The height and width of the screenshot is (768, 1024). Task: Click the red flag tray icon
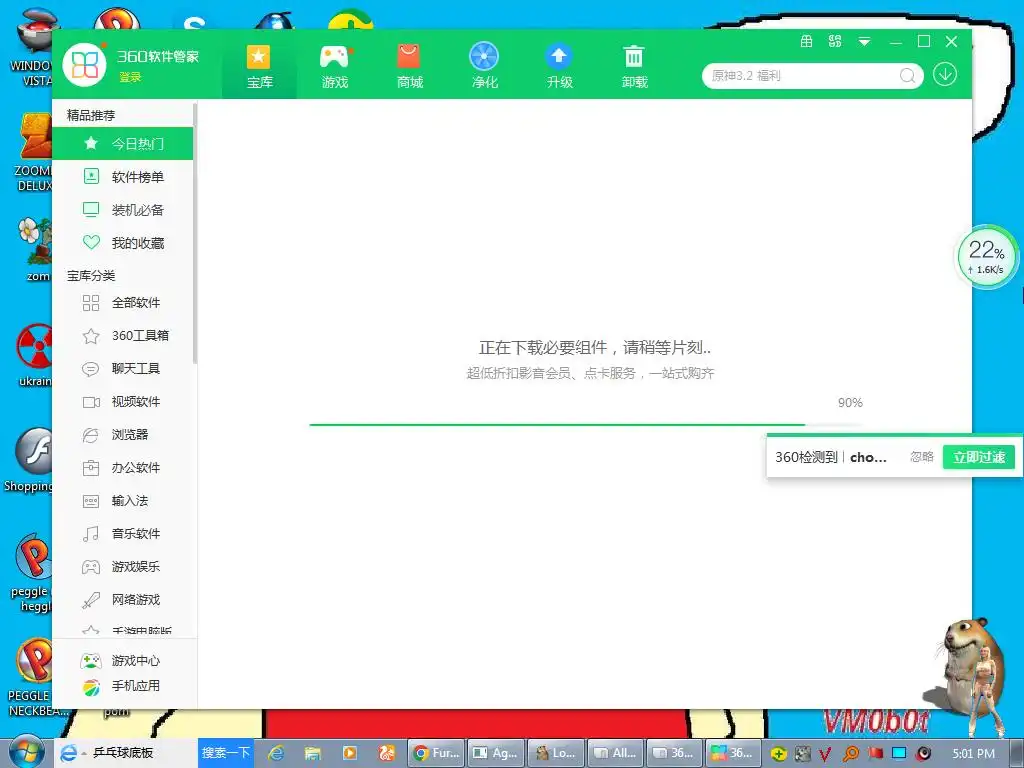(875, 753)
